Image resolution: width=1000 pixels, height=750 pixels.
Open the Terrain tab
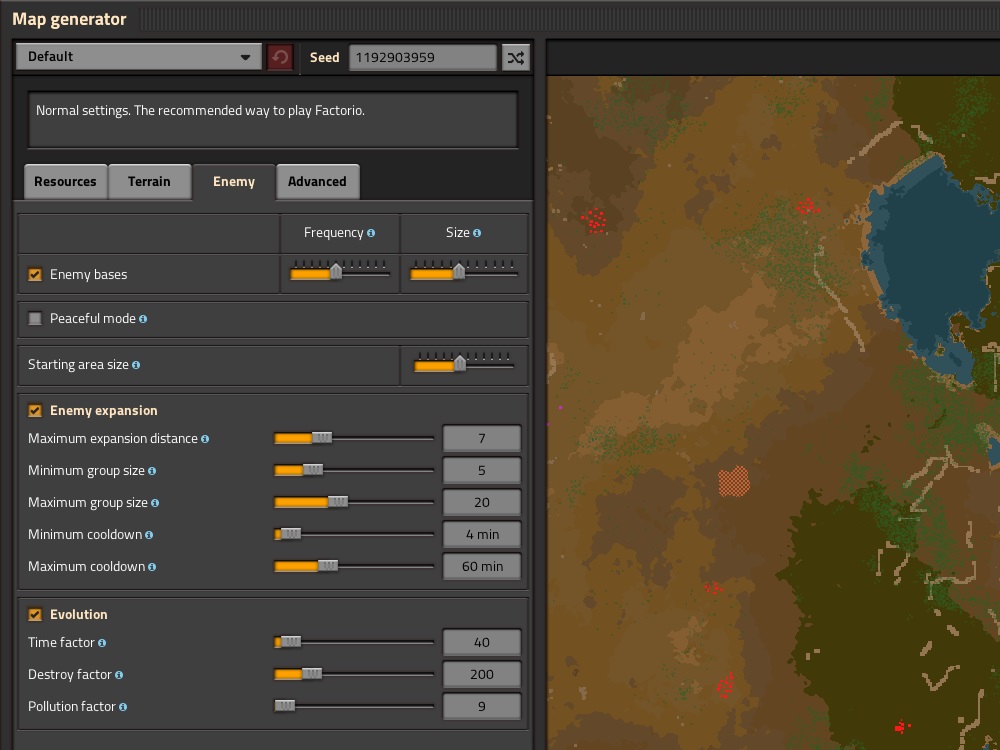pyautogui.click(x=150, y=181)
